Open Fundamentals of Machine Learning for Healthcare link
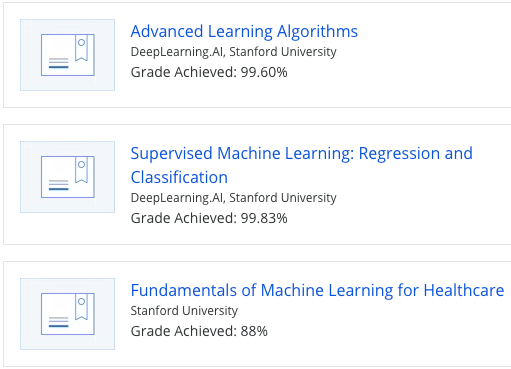This screenshot has height=369, width=511. pos(317,290)
